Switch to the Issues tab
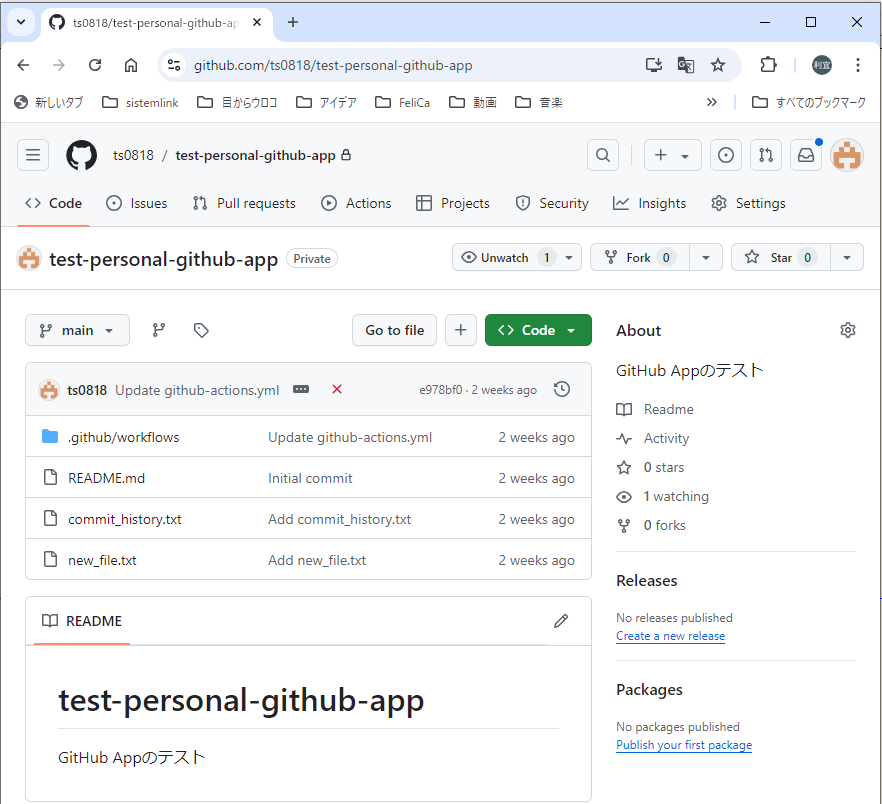Viewport: 882px width, 804px height. tap(137, 203)
